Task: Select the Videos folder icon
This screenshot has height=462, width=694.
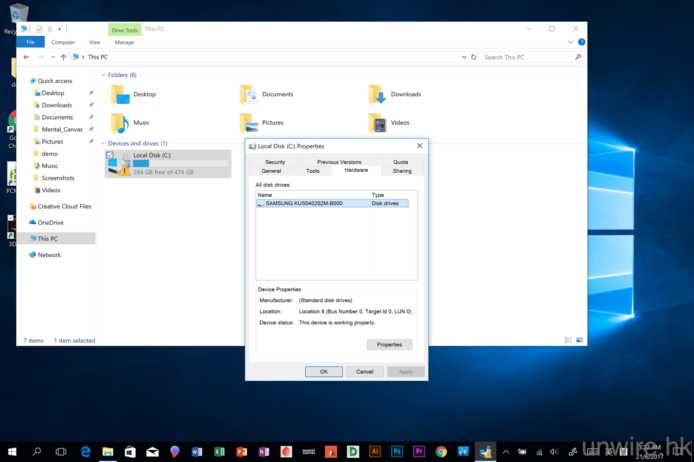Action: pyautogui.click(x=377, y=123)
